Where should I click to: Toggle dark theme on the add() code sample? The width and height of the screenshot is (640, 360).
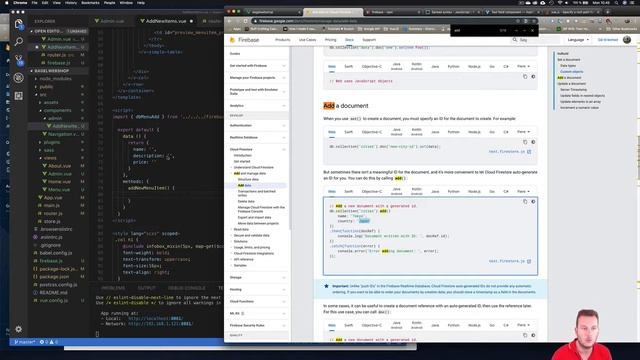pyautogui.click(x=533, y=202)
